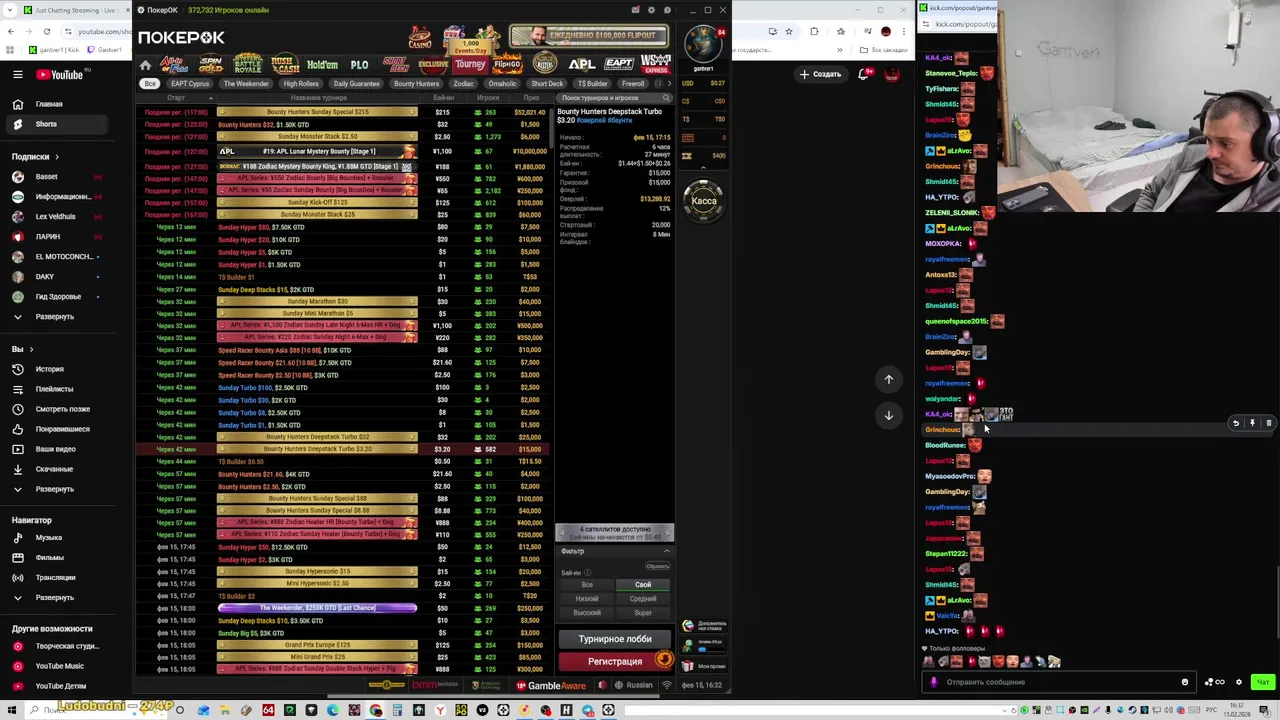Select the Tourney tab

click(x=470, y=65)
